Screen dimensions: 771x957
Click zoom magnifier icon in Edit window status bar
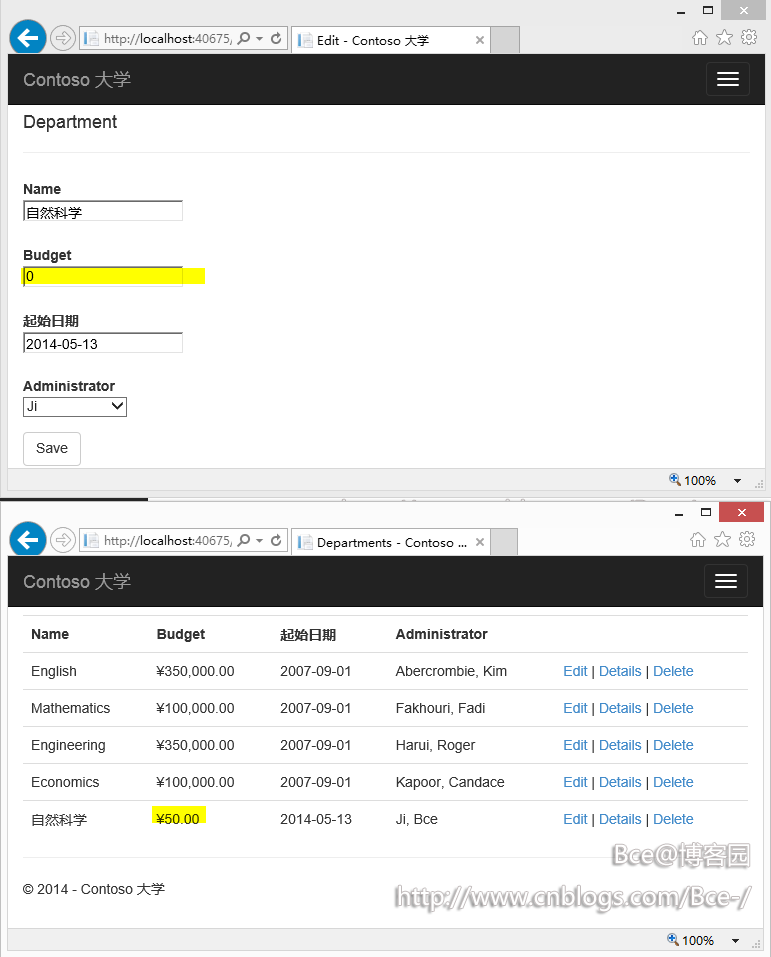[675, 480]
